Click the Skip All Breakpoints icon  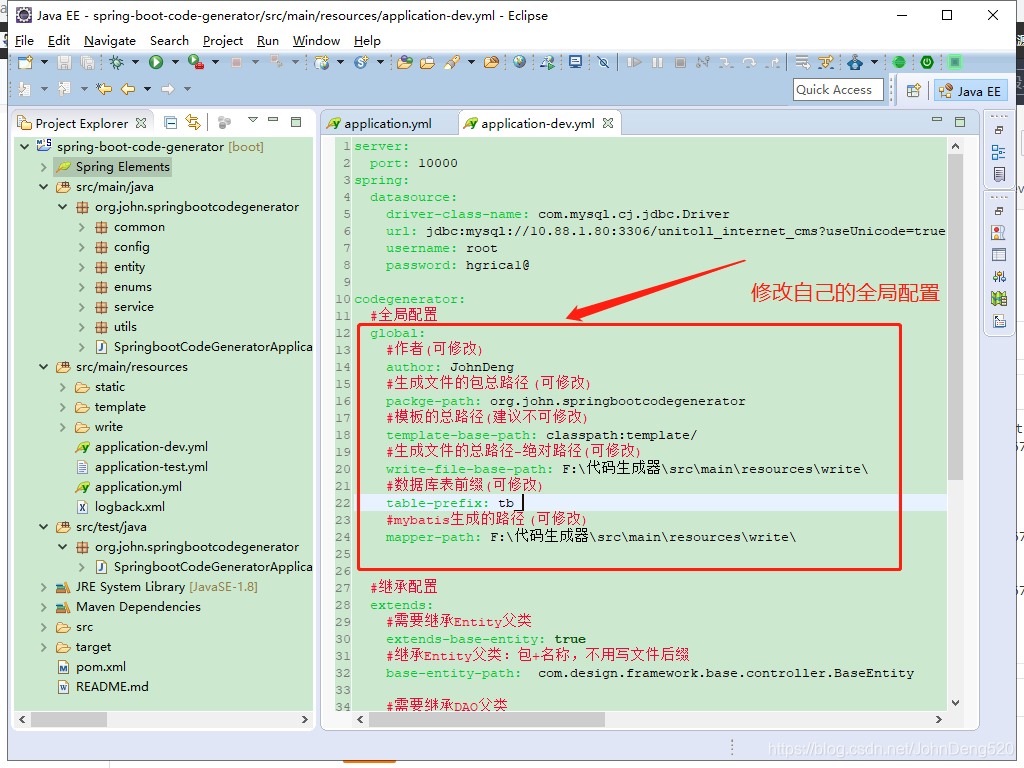(603, 63)
